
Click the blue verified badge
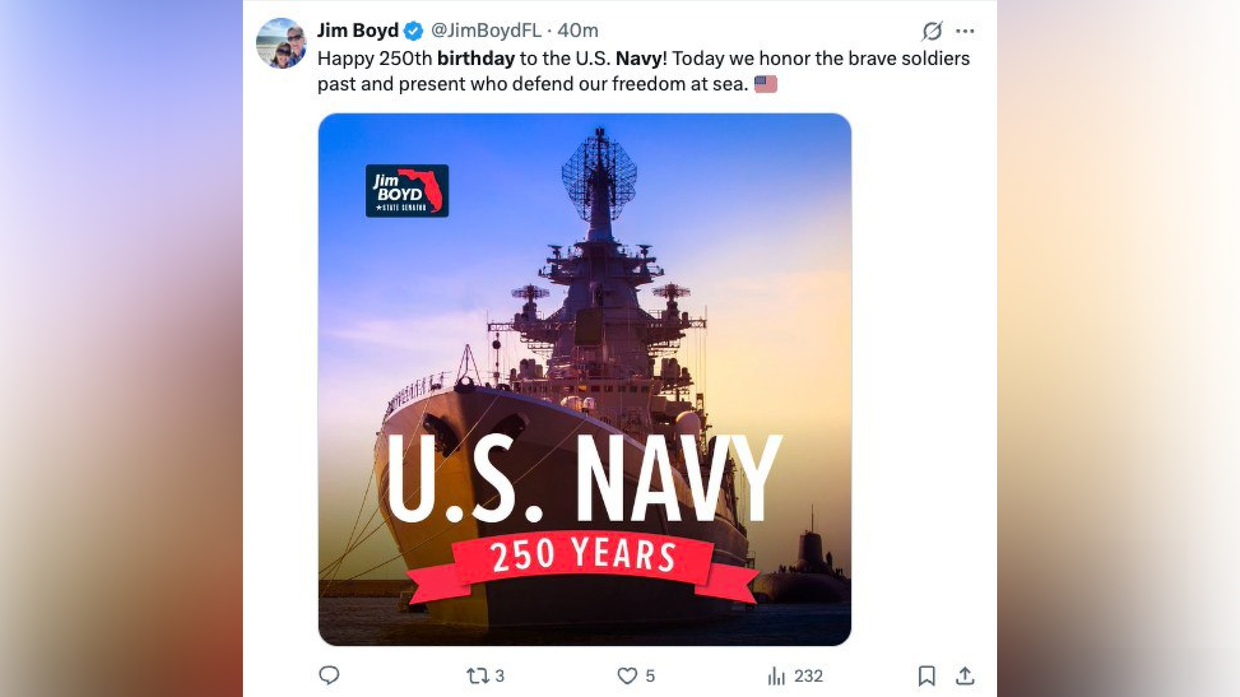pyautogui.click(x=413, y=31)
